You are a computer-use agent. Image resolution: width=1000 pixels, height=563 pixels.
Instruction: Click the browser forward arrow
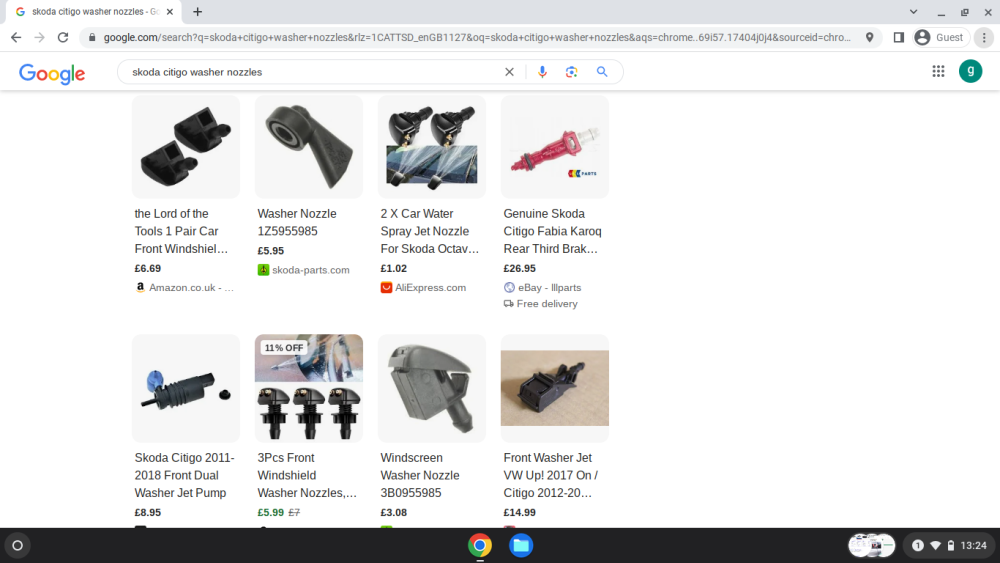pyautogui.click(x=40, y=38)
